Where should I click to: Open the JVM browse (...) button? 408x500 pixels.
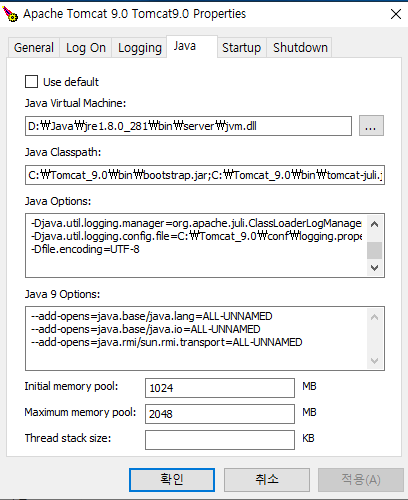pyautogui.click(x=371, y=126)
